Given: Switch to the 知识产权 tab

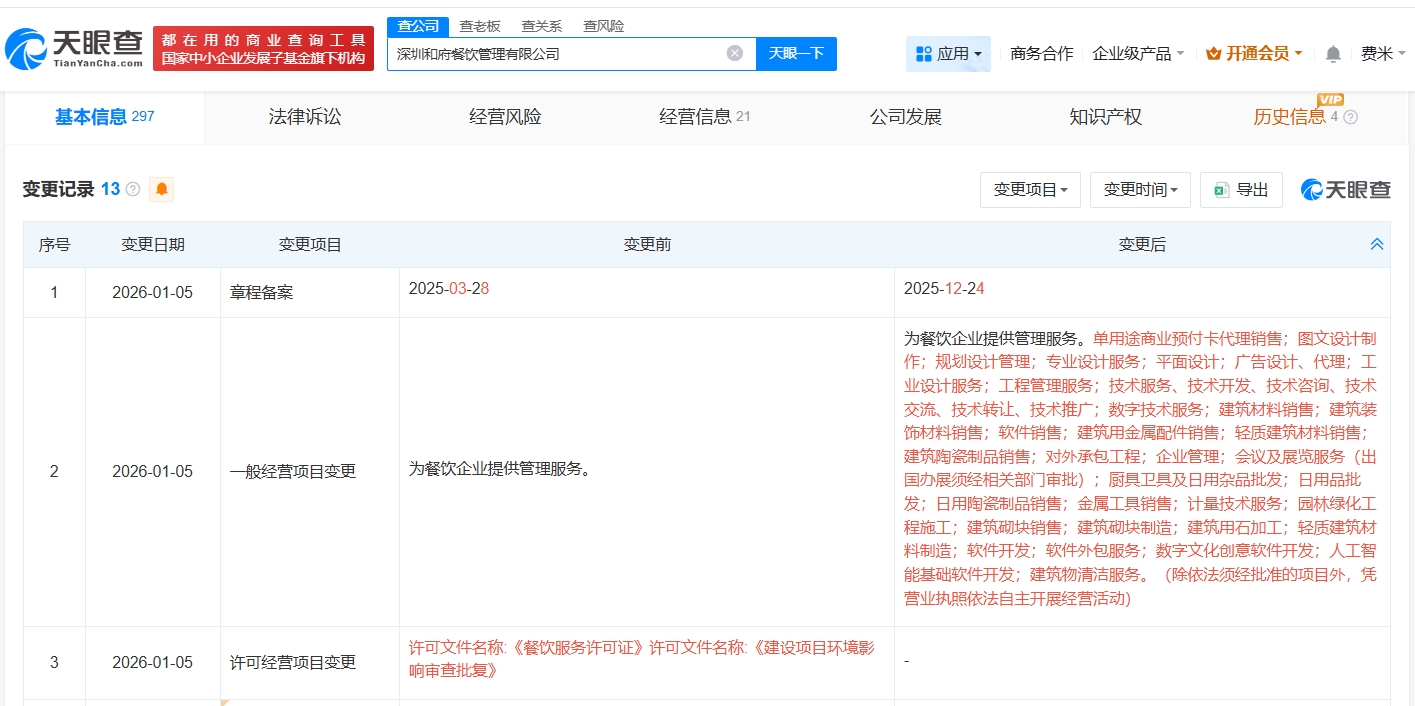Looking at the screenshot, I should point(1105,117).
